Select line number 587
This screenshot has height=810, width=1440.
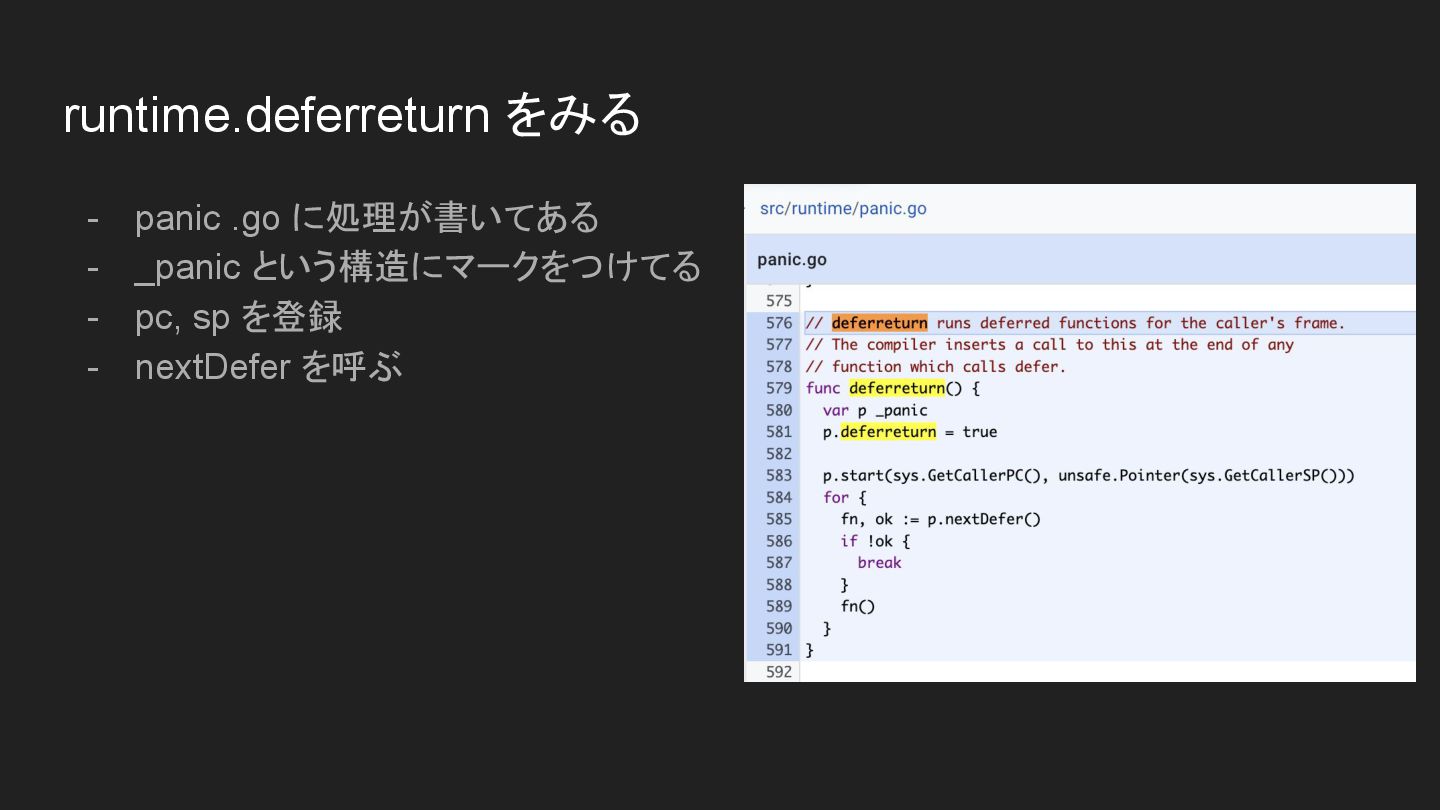click(779, 563)
